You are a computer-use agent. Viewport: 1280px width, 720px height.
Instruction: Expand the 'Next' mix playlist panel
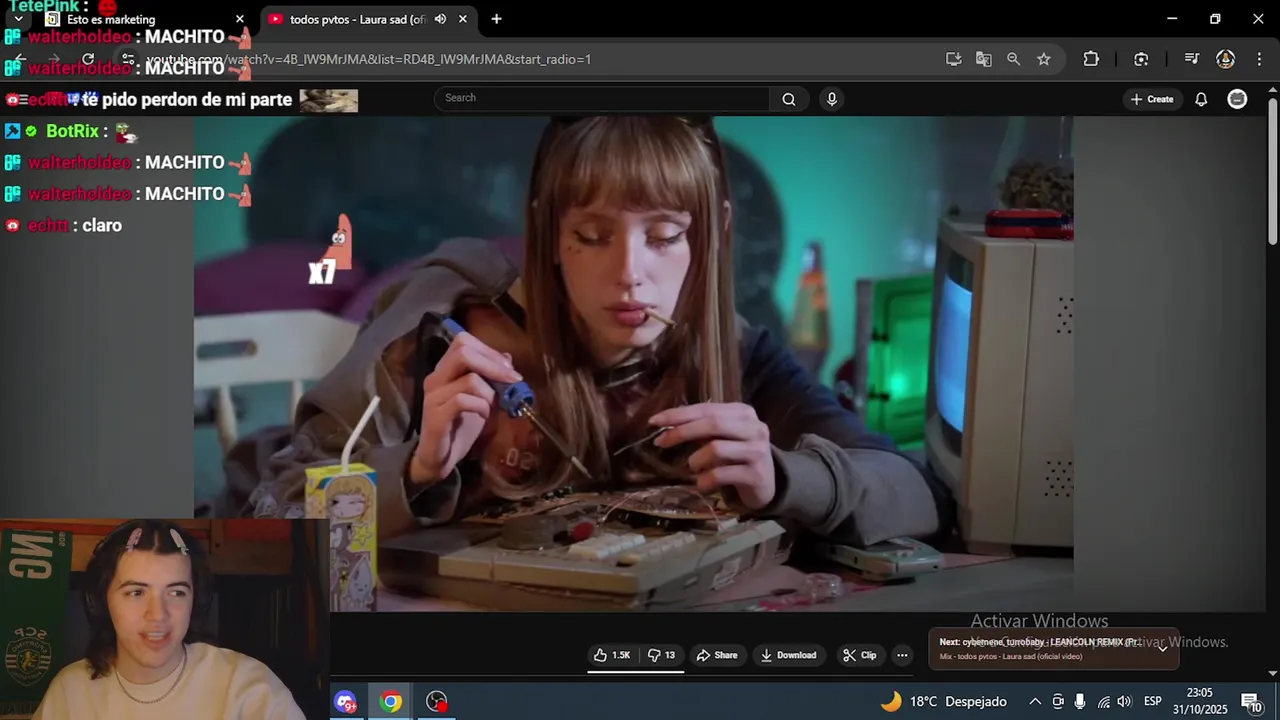(1163, 647)
